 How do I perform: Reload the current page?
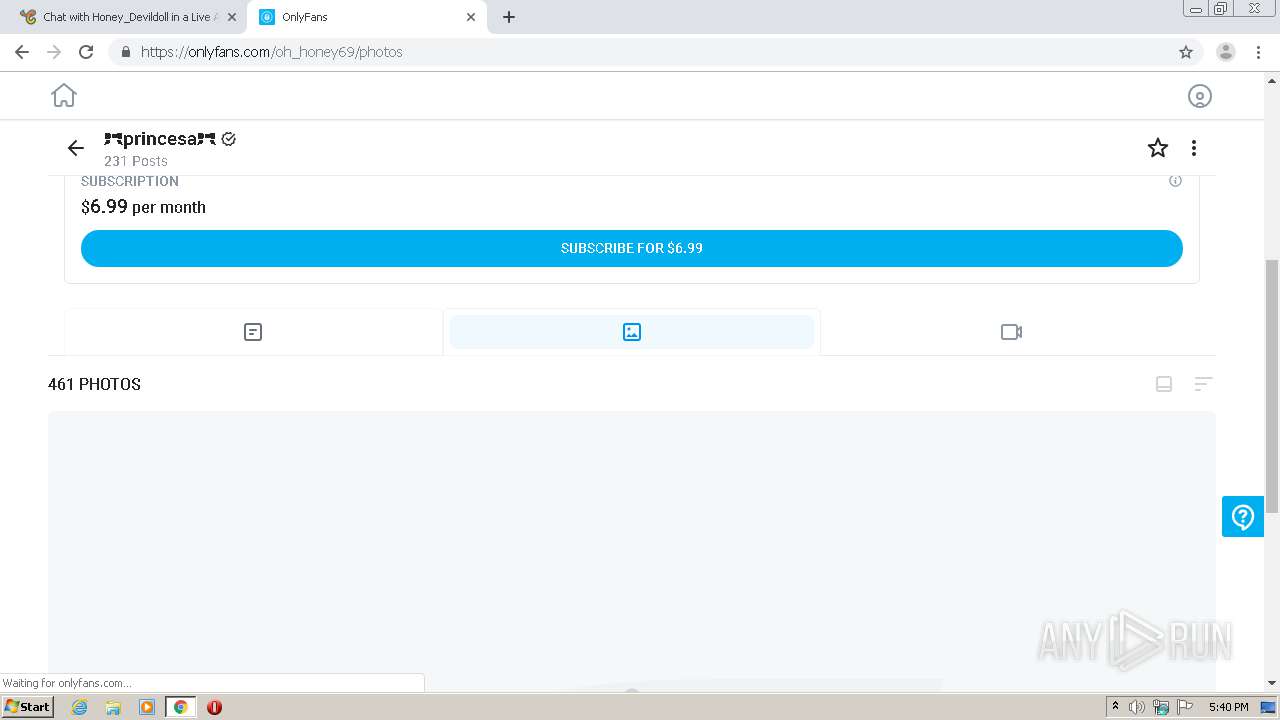86,52
